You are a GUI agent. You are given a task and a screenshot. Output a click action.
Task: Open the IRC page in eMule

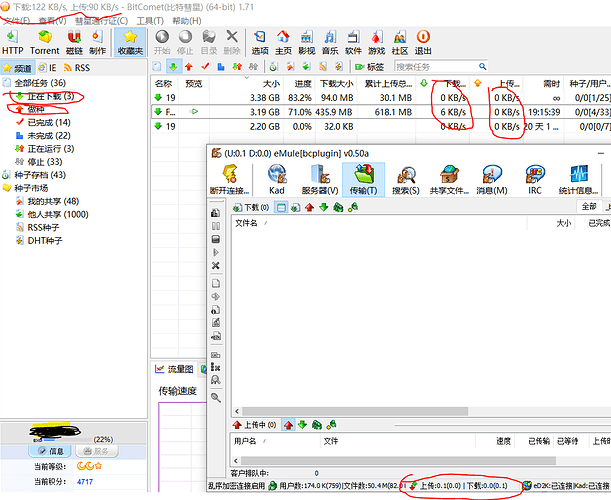pos(535,179)
